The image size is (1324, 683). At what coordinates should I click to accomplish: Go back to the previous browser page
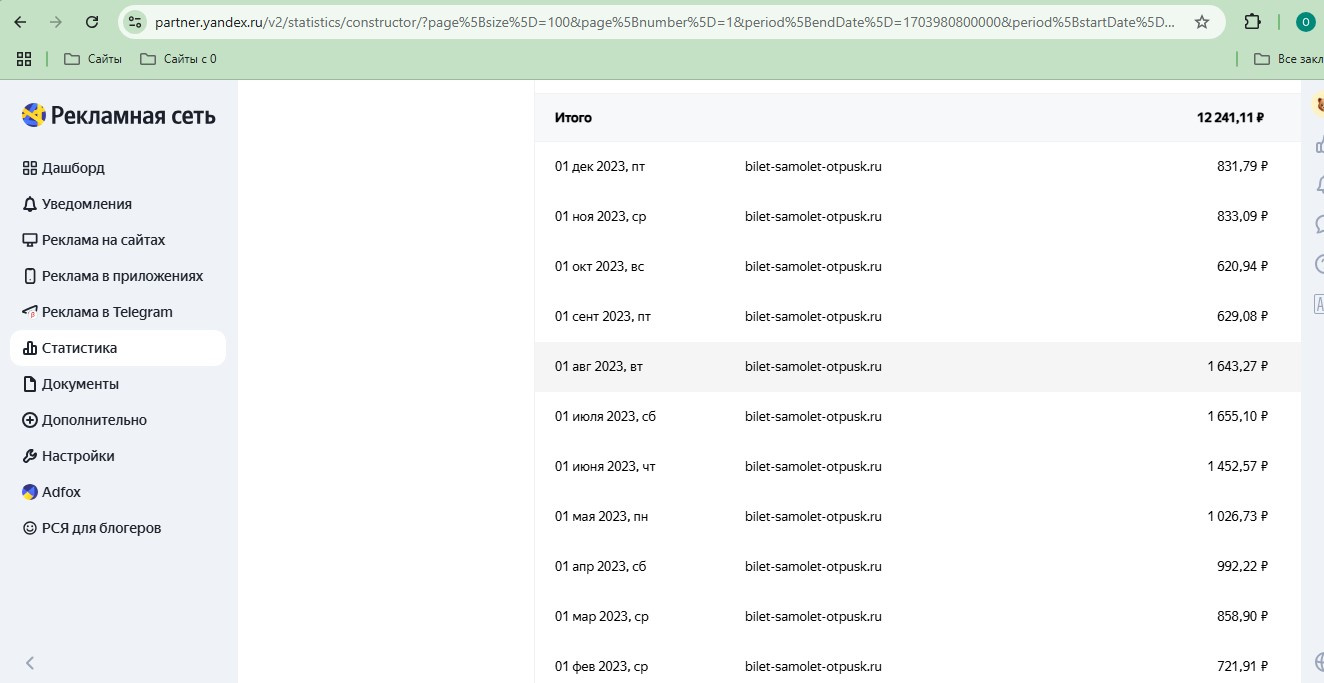(20, 22)
